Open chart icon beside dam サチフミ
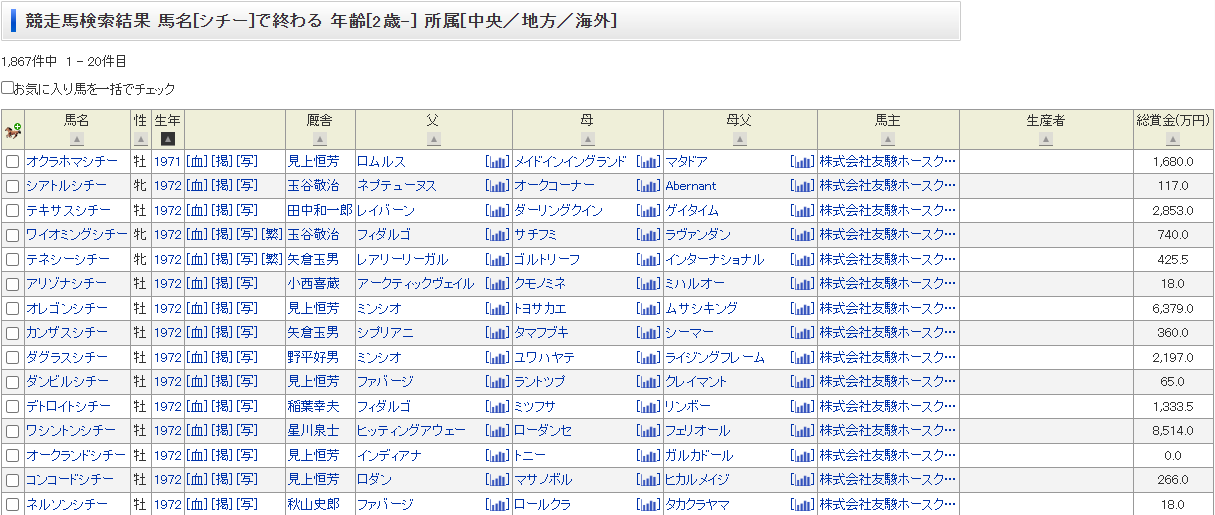 click(x=649, y=235)
